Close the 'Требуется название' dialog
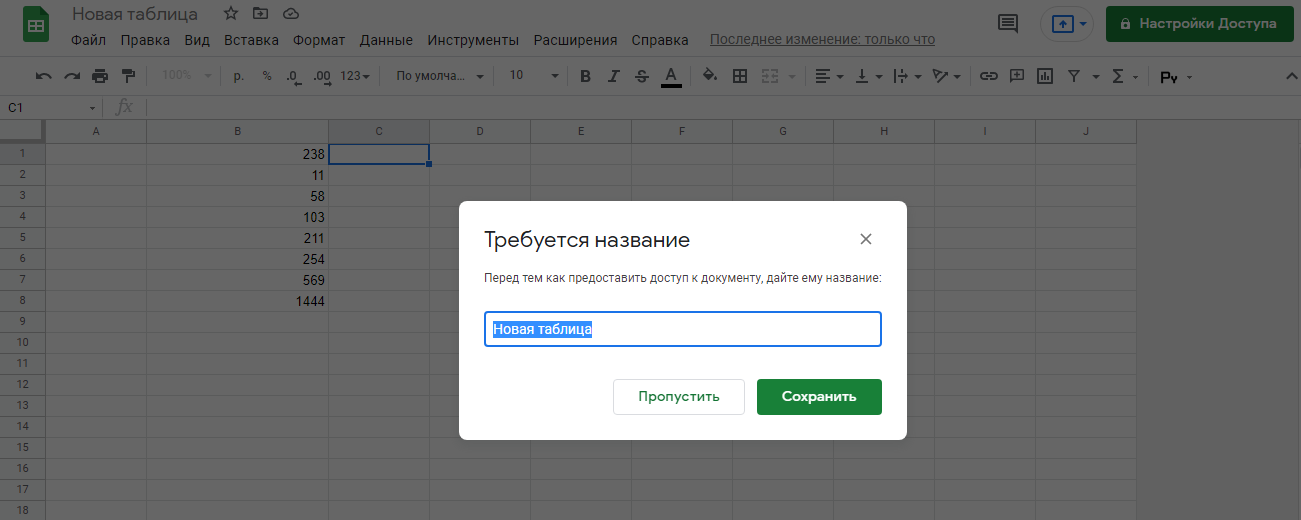1301x520 pixels. coord(866,239)
